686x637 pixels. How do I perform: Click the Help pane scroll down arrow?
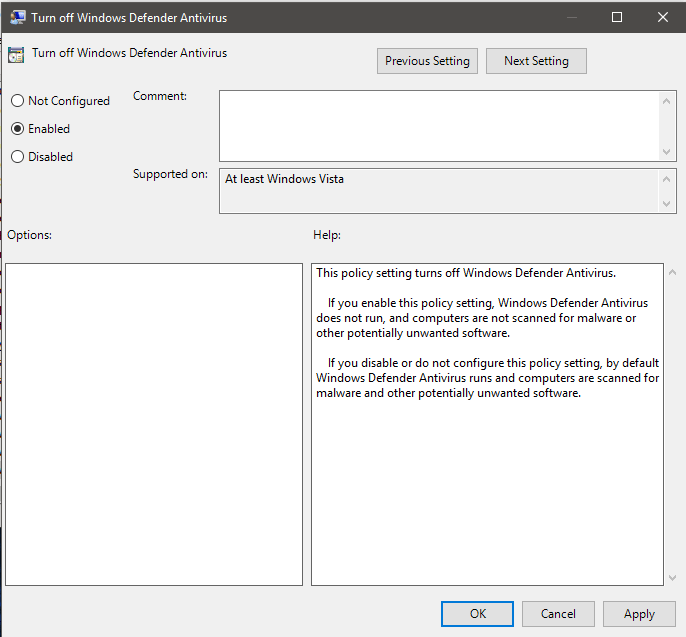pos(672,578)
